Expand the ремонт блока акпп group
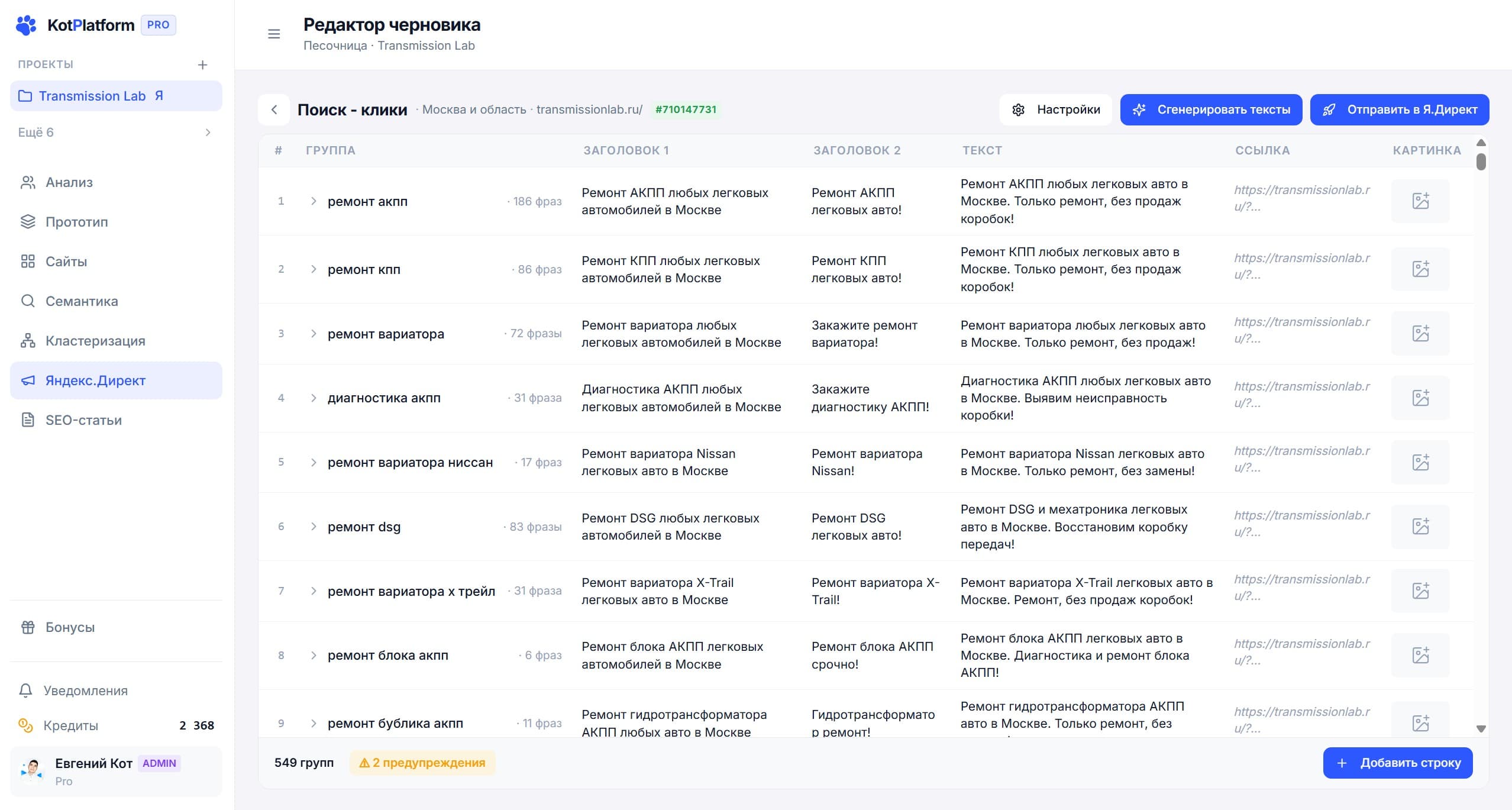The height and width of the screenshot is (810, 1512). (314, 655)
